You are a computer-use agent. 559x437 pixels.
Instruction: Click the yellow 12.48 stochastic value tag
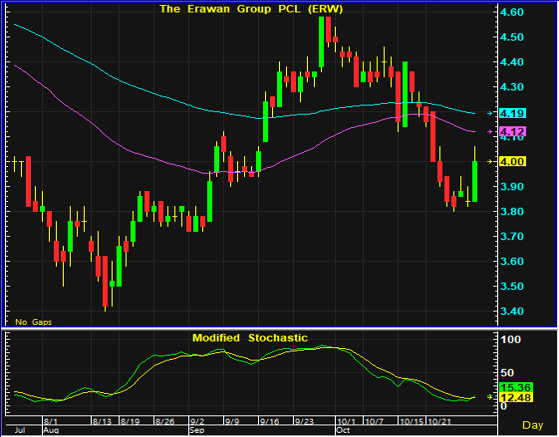coord(516,397)
